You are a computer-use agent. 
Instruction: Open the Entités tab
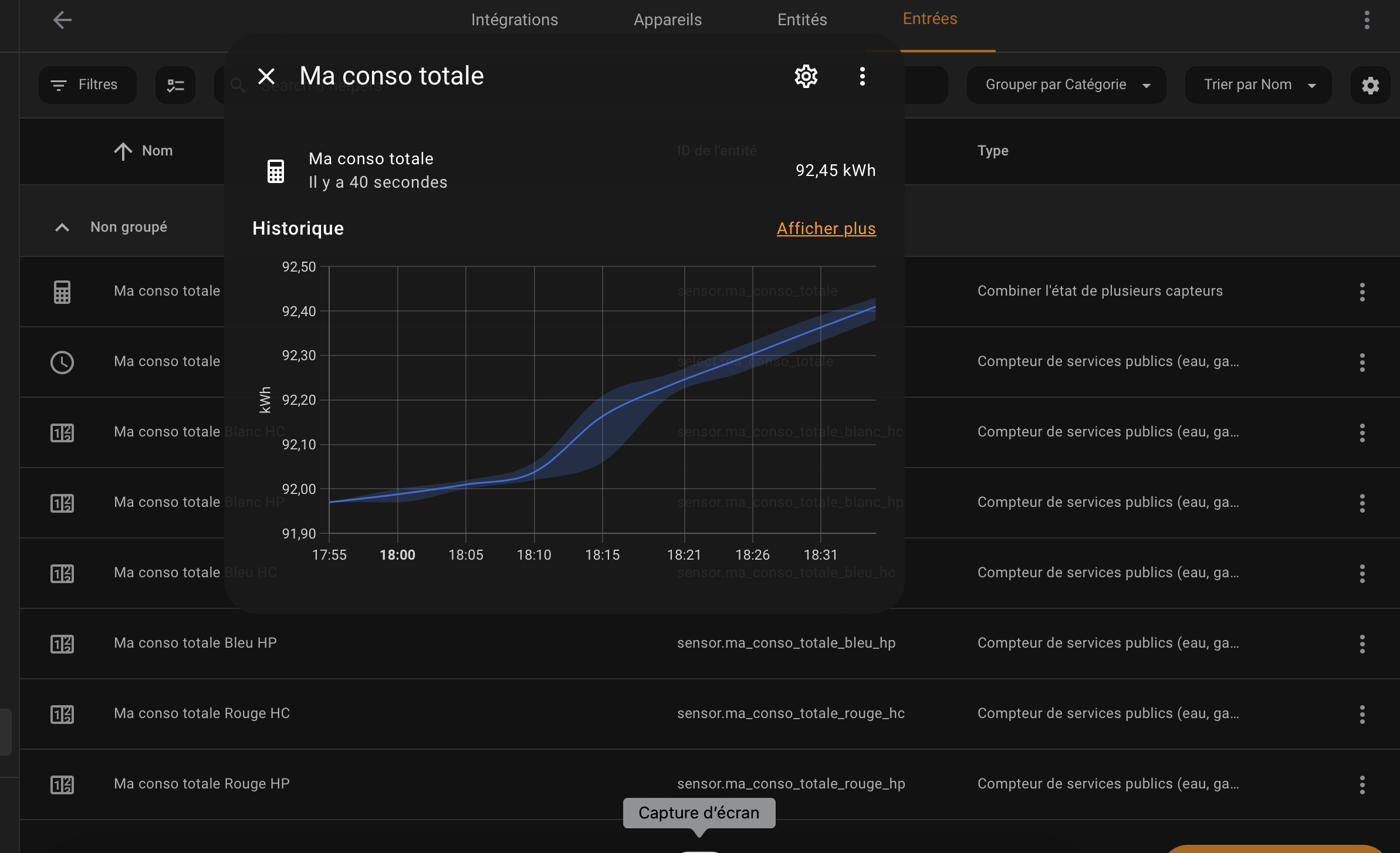click(802, 19)
